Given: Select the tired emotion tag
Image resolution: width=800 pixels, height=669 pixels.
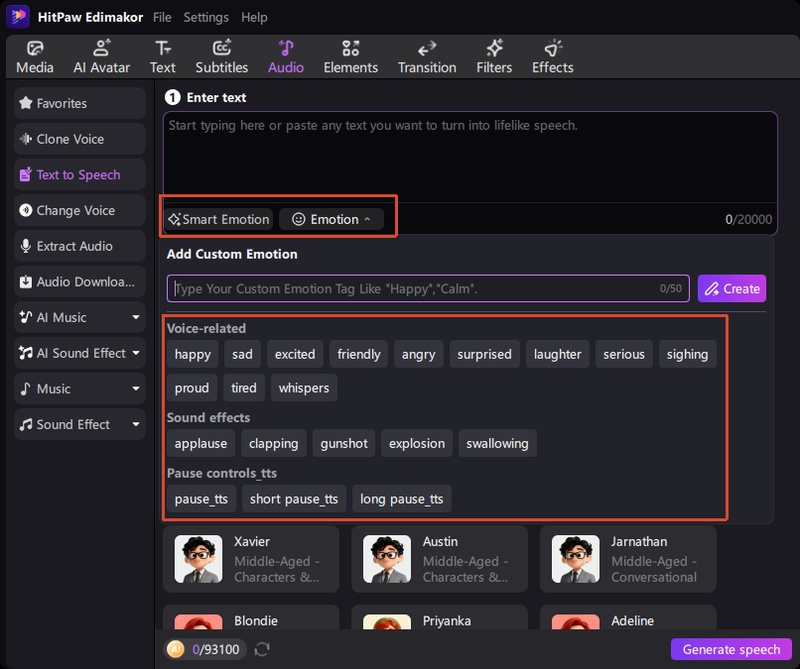Looking at the screenshot, I should (244, 388).
